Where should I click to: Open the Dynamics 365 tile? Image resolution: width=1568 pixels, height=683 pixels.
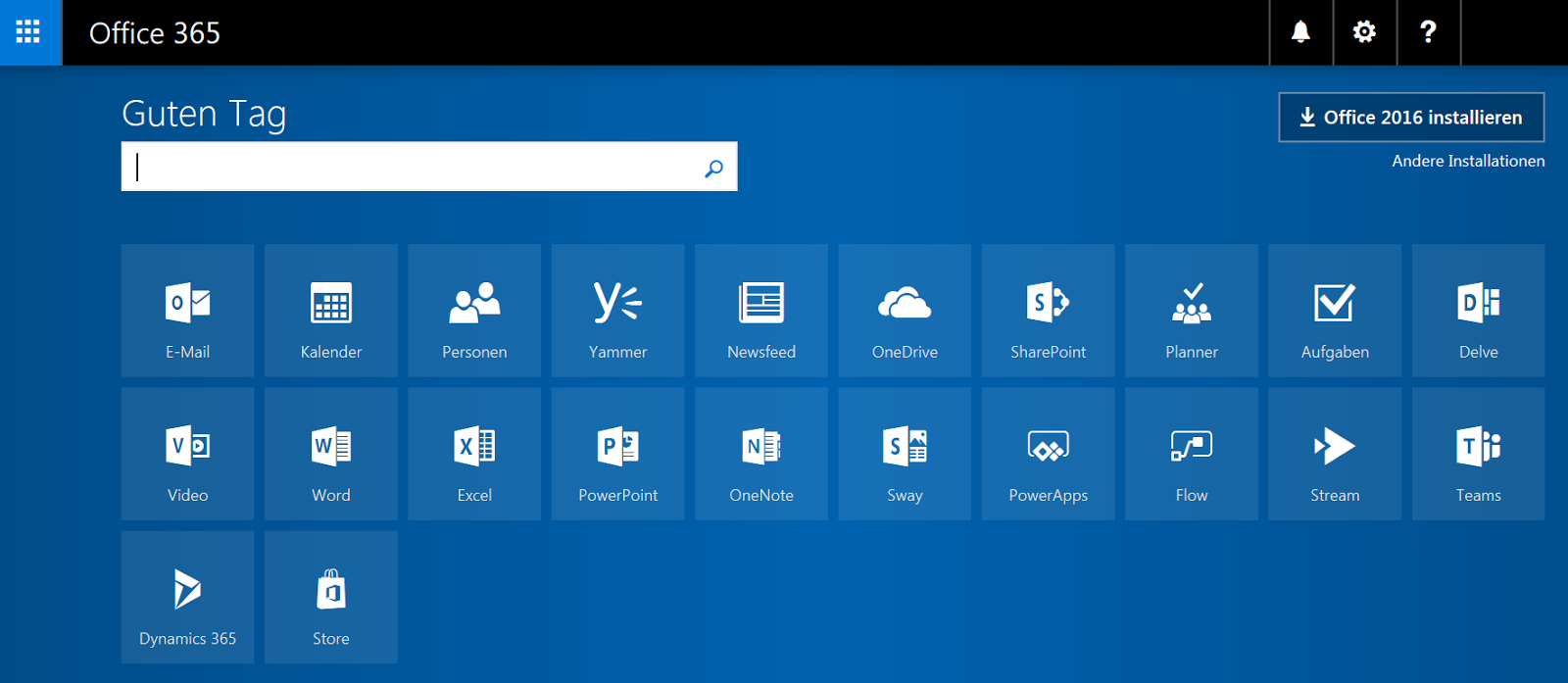click(x=187, y=597)
